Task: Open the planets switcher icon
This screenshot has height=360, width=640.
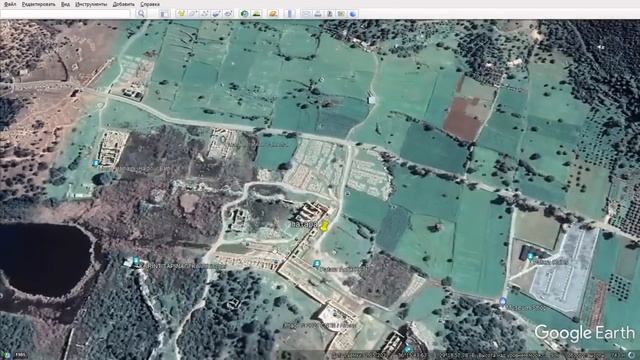Action: pos(273,14)
